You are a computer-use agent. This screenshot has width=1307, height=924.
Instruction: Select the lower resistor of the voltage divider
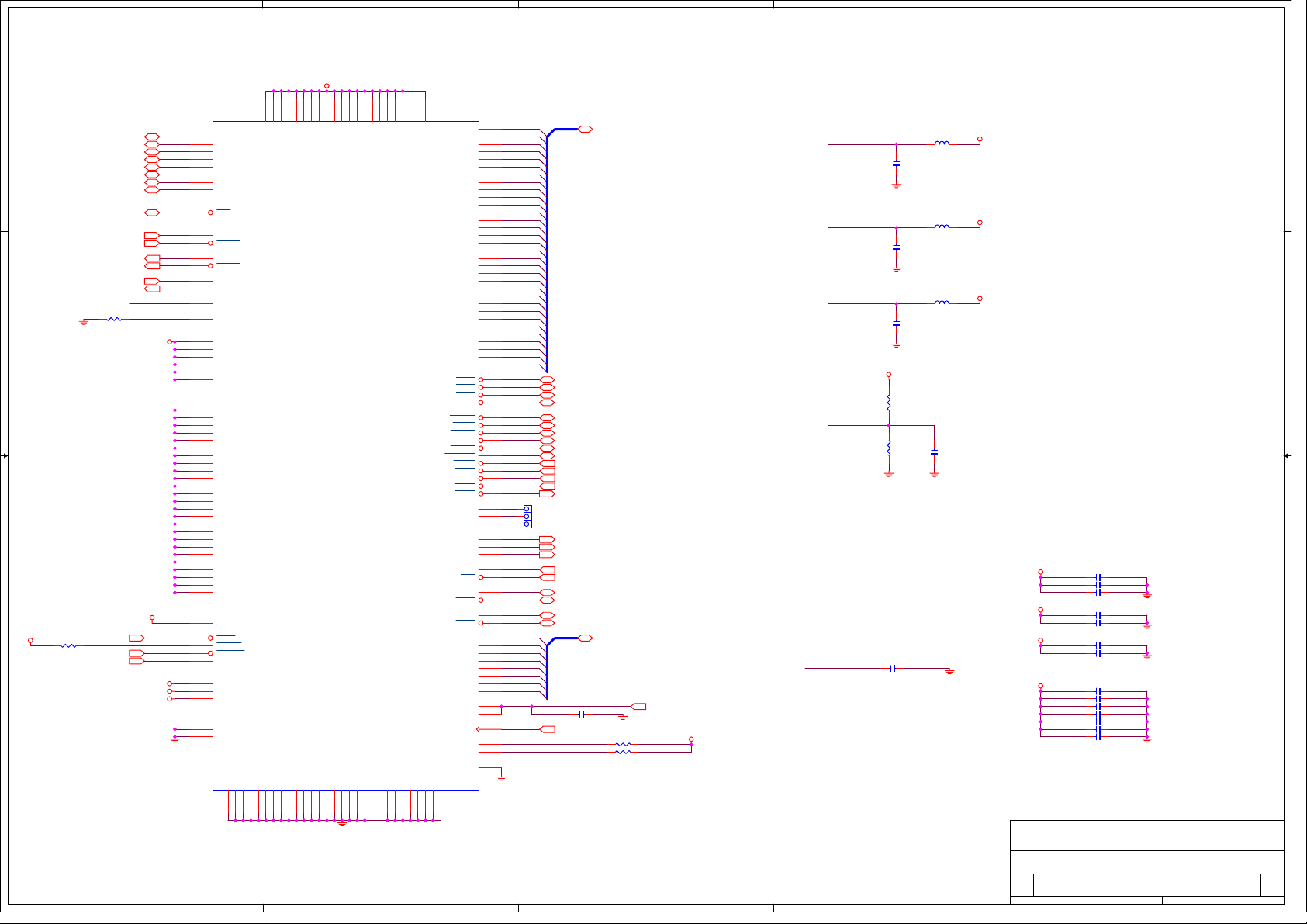point(889,448)
